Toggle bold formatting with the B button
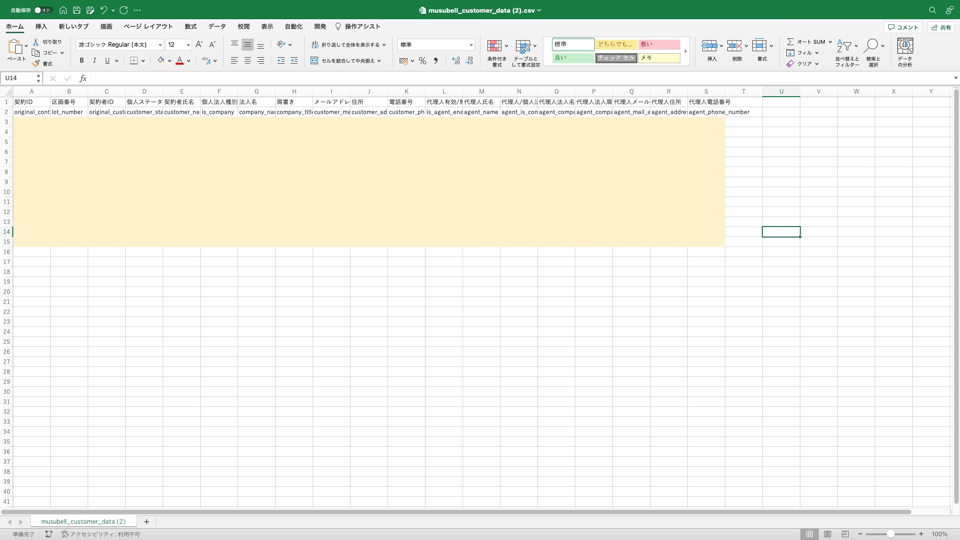 pyautogui.click(x=82, y=61)
